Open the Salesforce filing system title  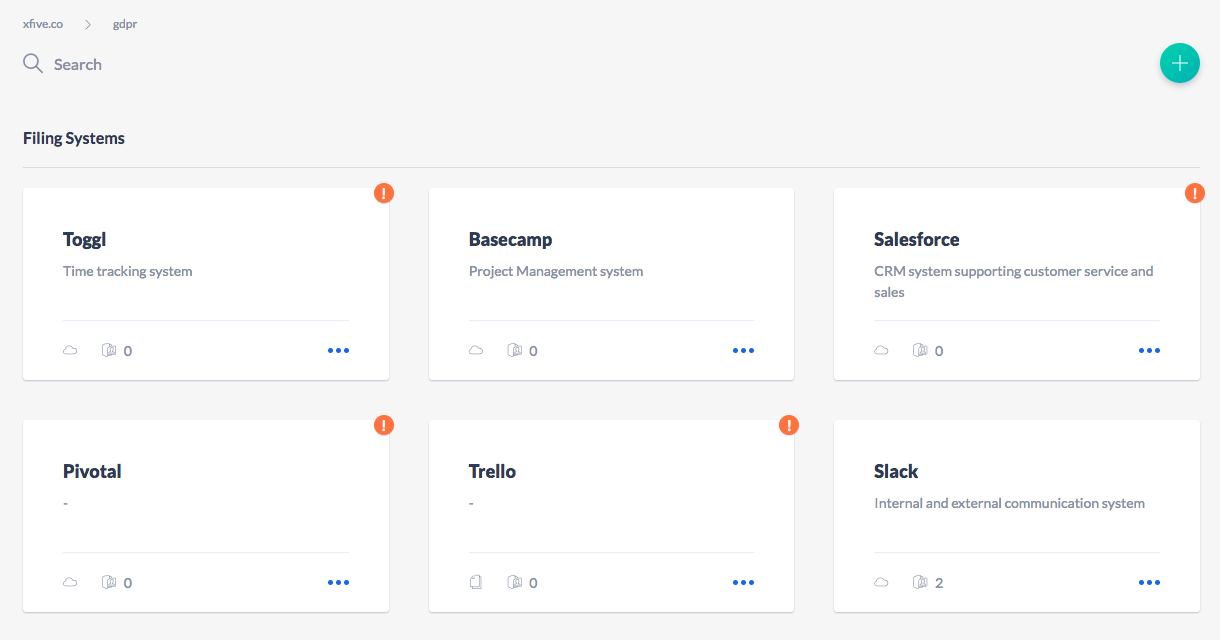(x=916, y=240)
